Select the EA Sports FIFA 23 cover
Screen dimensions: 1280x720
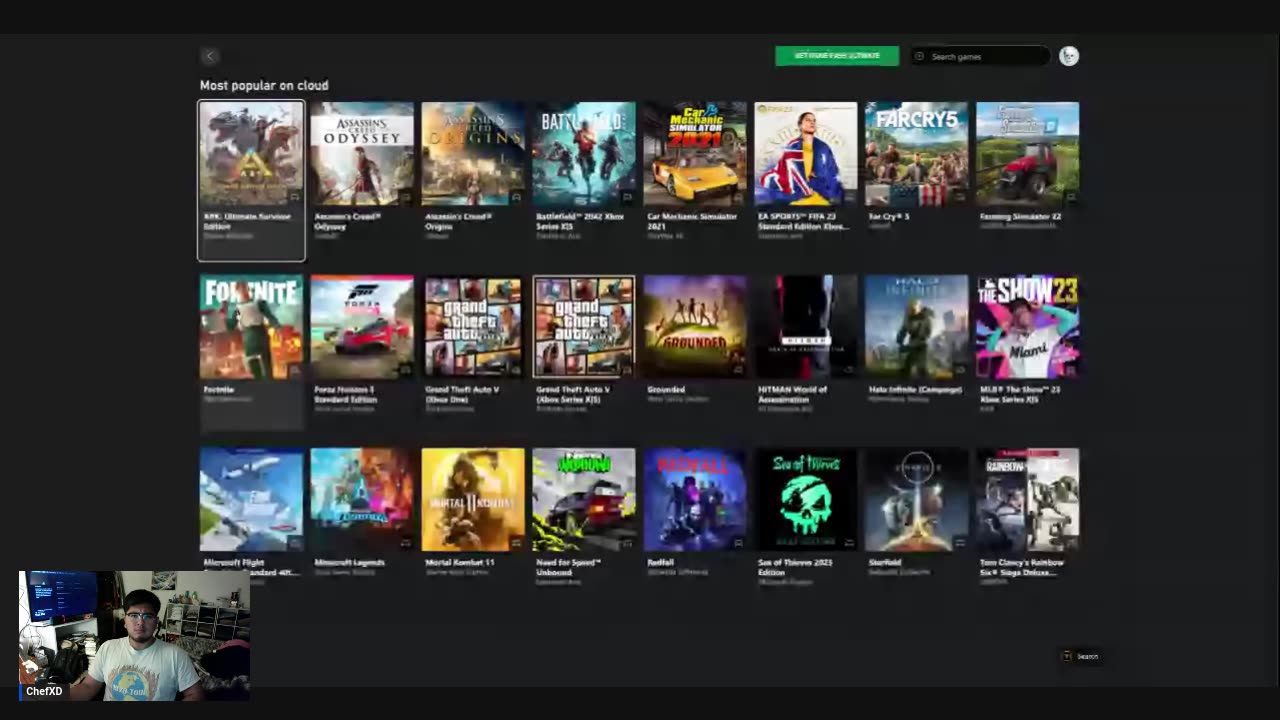pyautogui.click(x=806, y=153)
